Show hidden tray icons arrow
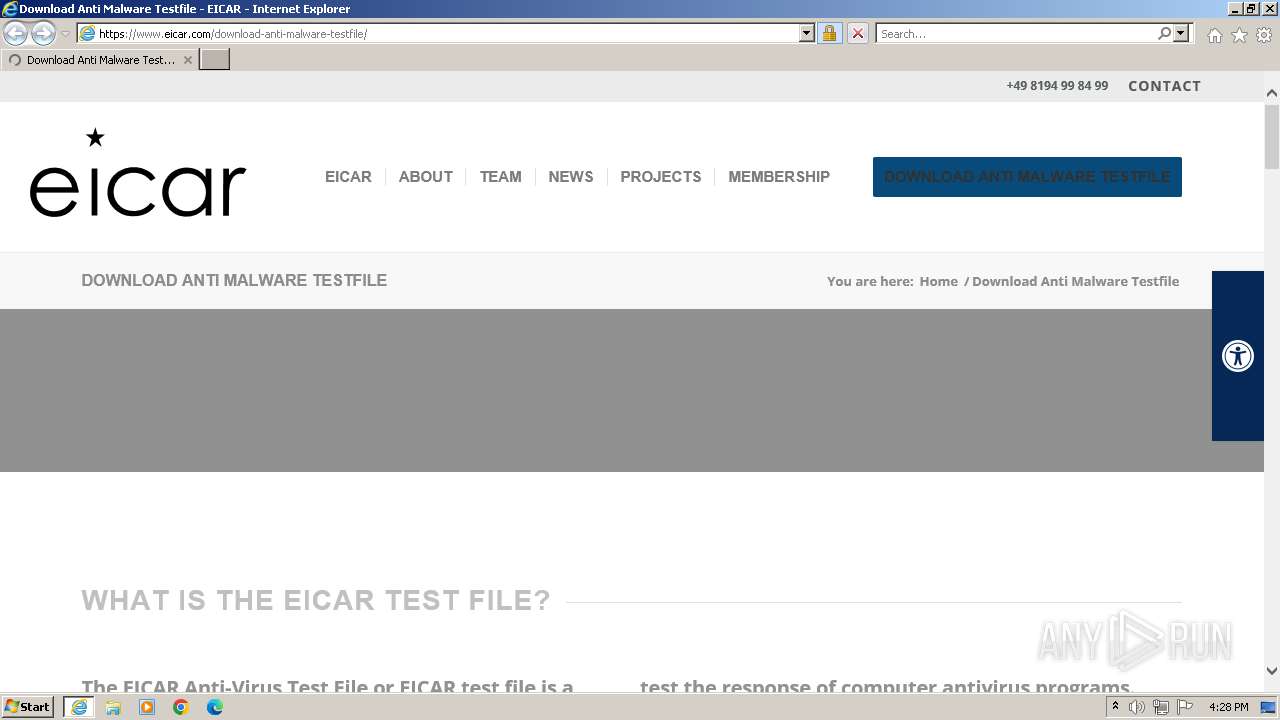The image size is (1280, 720). 1115,707
